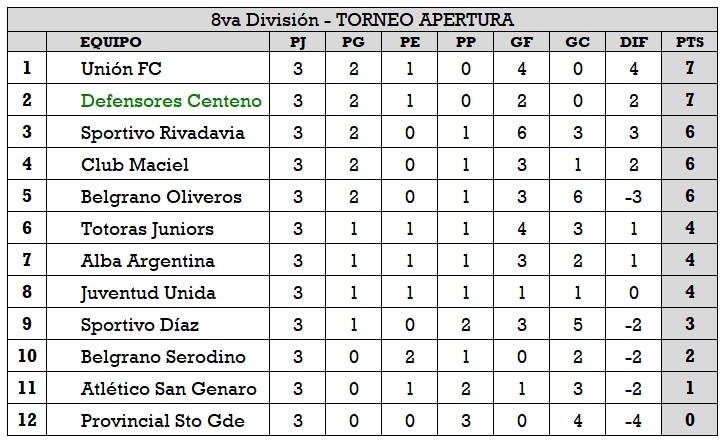
Task: Click the table title 8va División - TORNEO APERTURA
Action: pyautogui.click(x=362, y=18)
